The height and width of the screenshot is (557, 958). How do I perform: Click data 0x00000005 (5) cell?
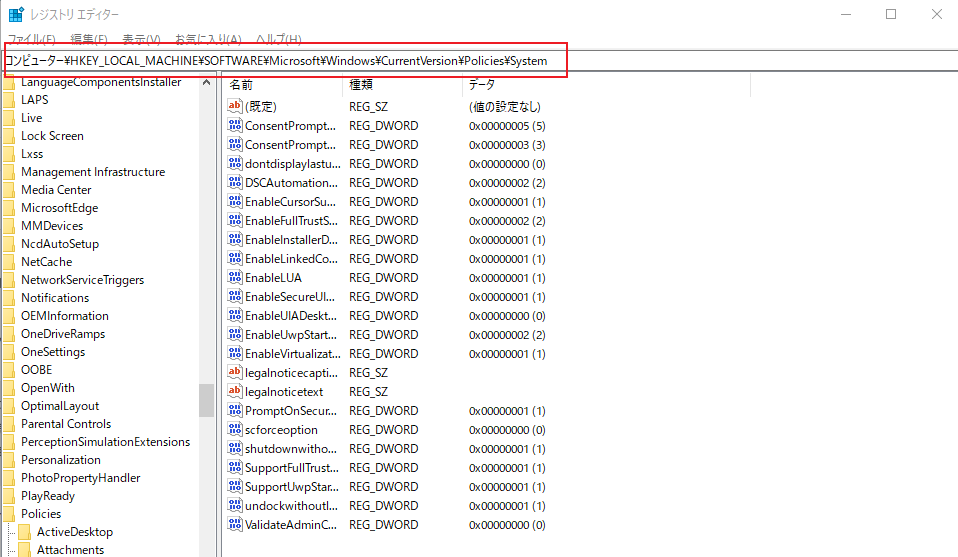[507, 126]
